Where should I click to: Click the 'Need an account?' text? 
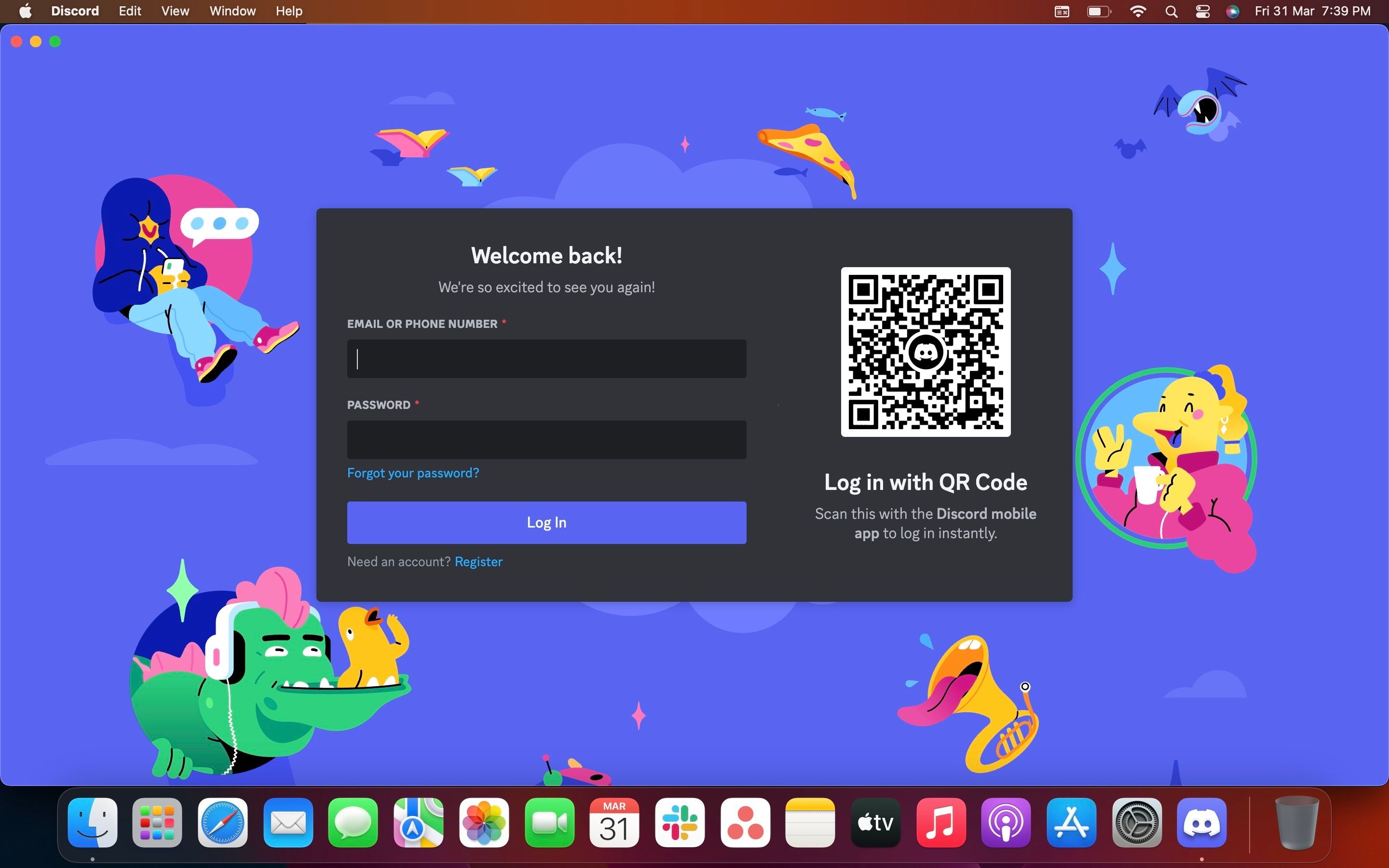click(x=399, y=561)
